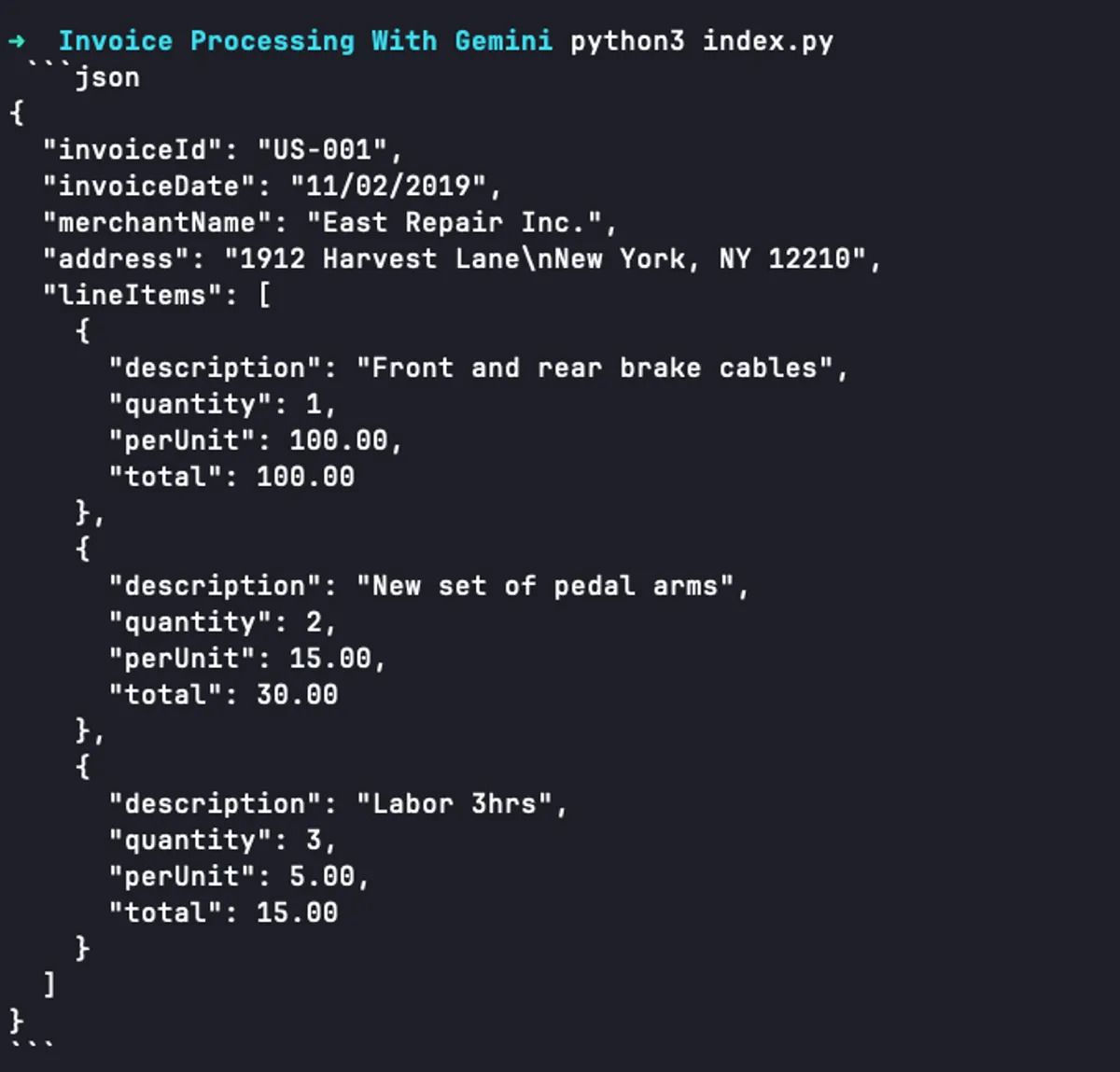Screen dimensions: 1120x1072
Task: Select the date value 11/02/2019
Action: 387,186
